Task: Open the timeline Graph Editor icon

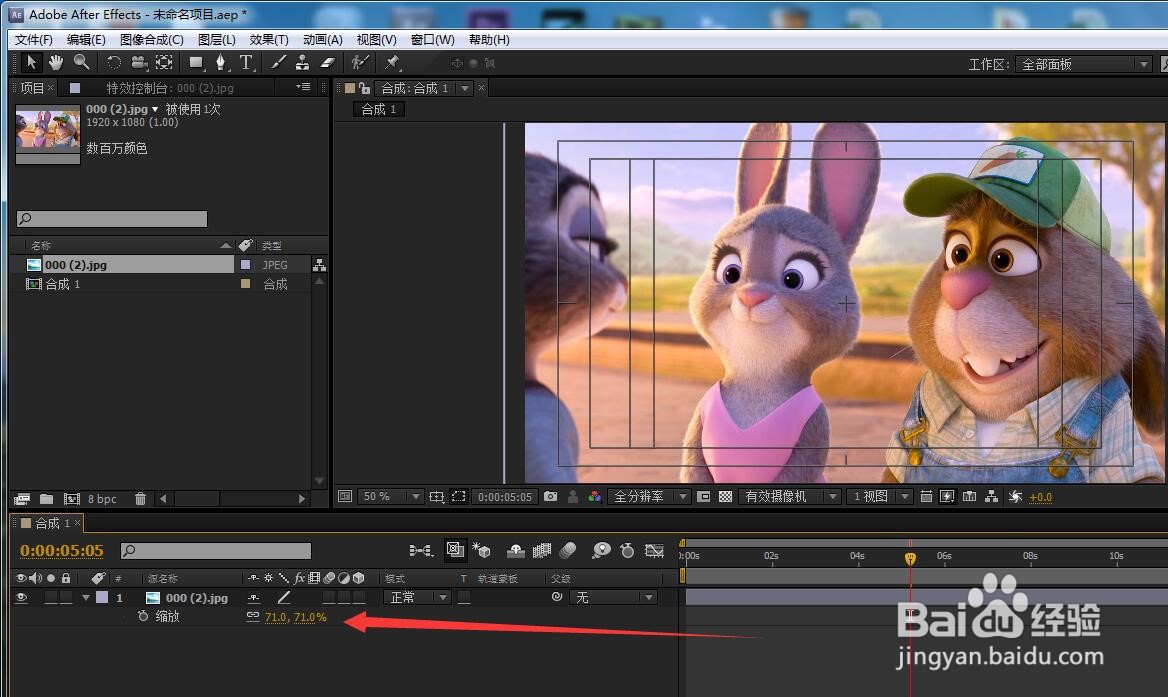Action: [654, 550]
